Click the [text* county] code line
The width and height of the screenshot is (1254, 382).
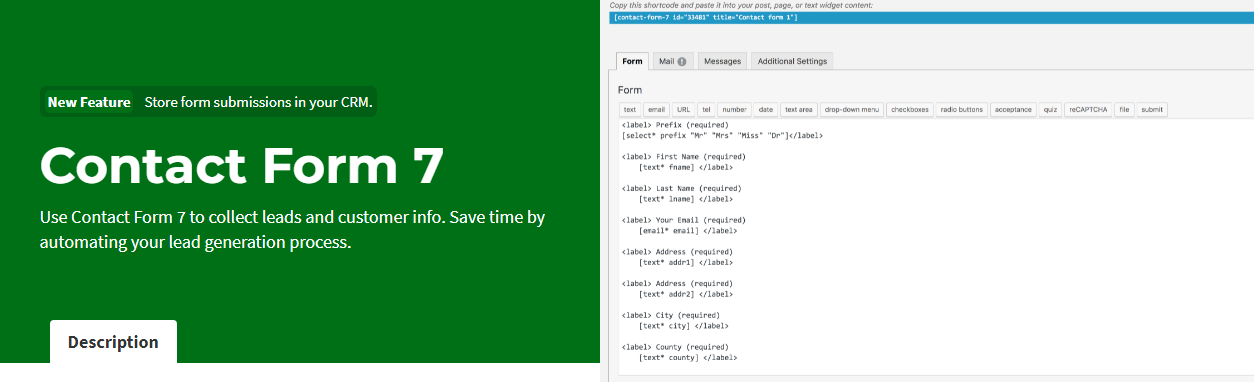click(x=687, y=357)
